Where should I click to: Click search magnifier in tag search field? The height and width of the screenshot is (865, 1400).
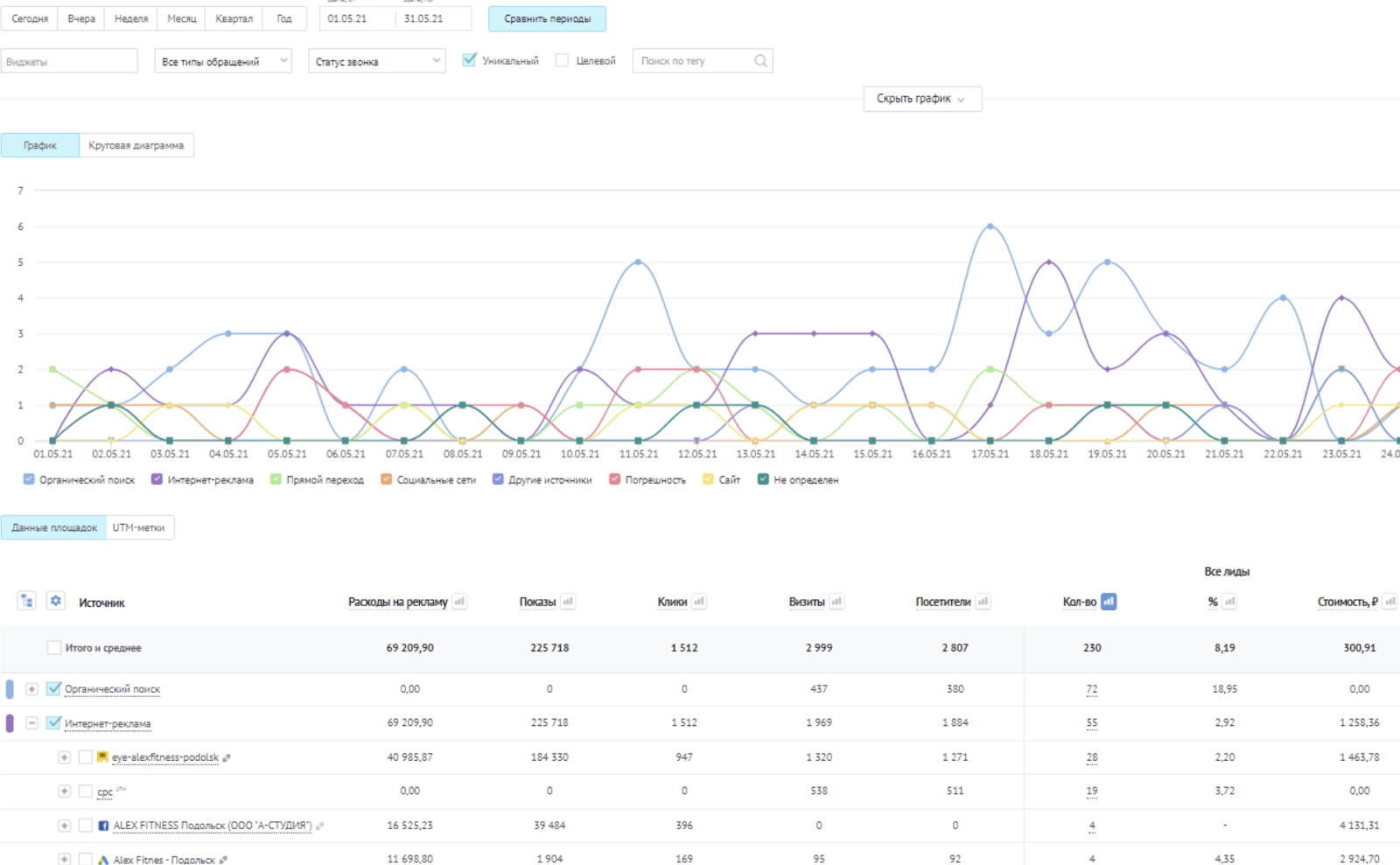point(760,61)
